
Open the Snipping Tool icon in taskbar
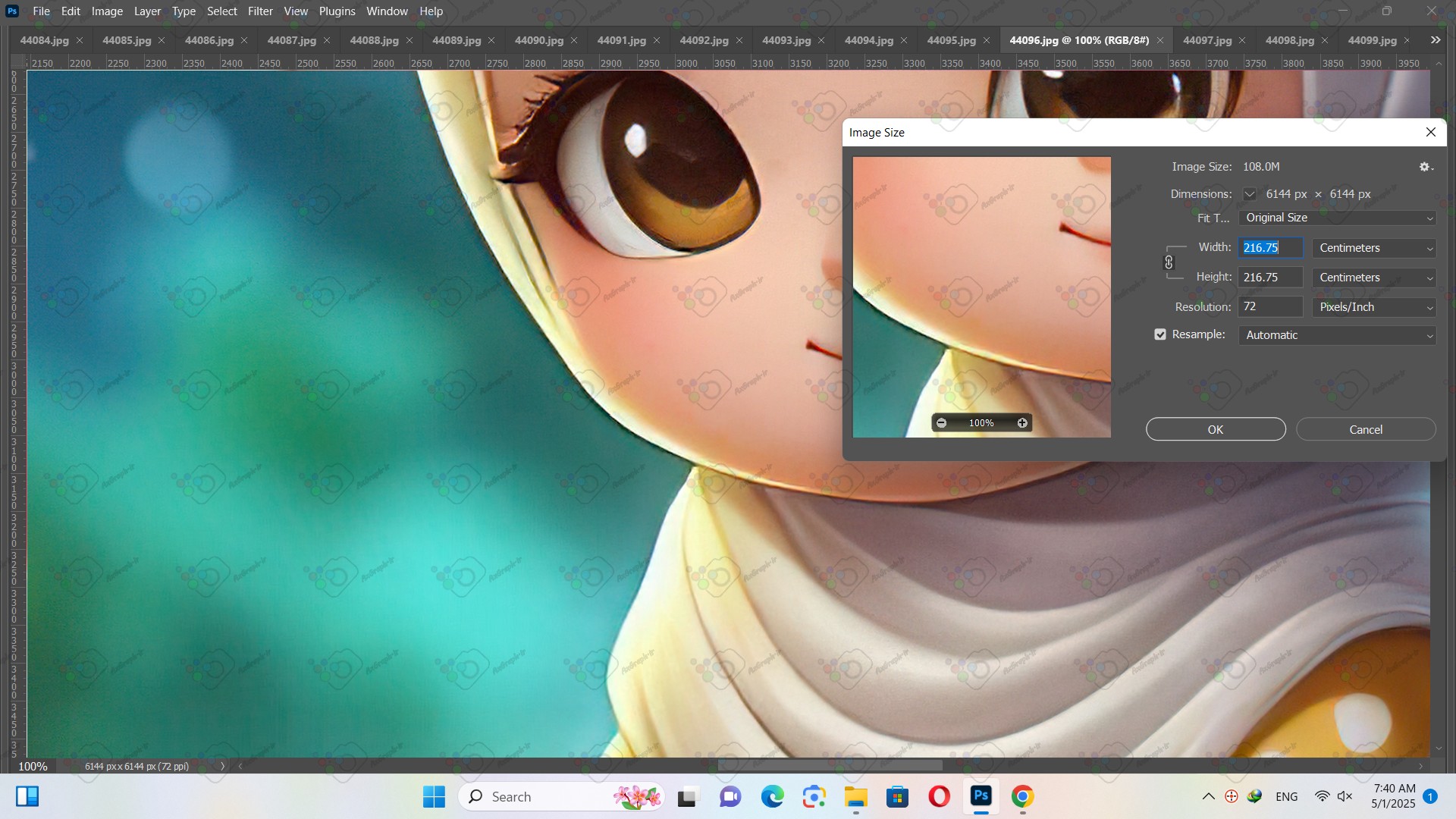coord(814,796)
